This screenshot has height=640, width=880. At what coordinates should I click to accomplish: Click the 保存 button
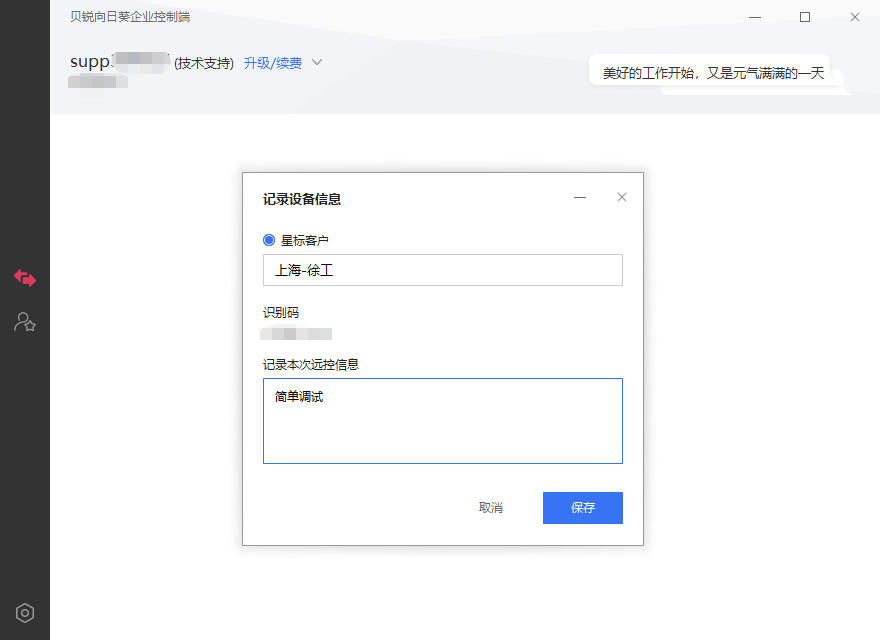583,508
